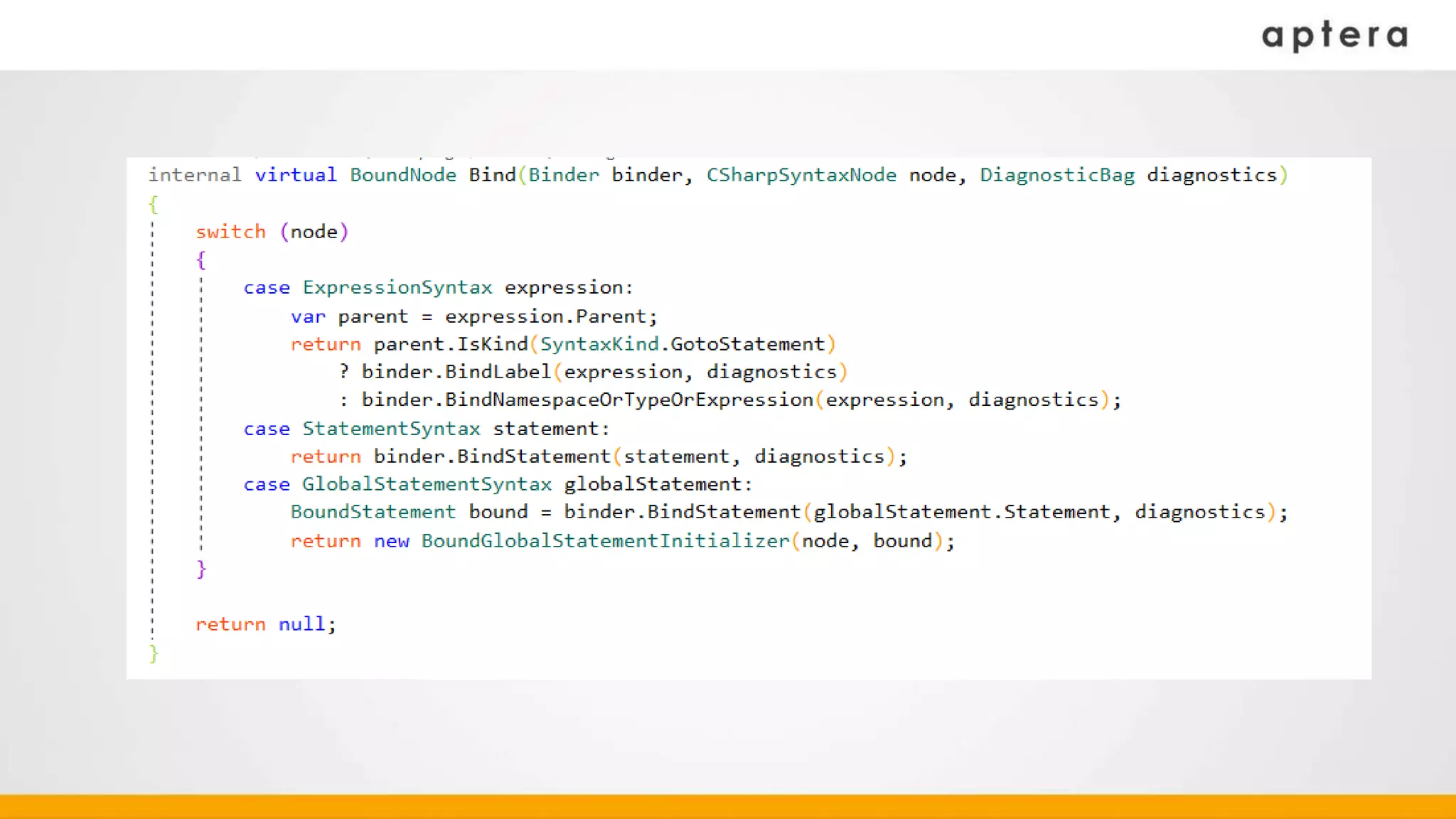1456x819 pixels.
Task: Click the aptera logo
Action: (1334, 36)
